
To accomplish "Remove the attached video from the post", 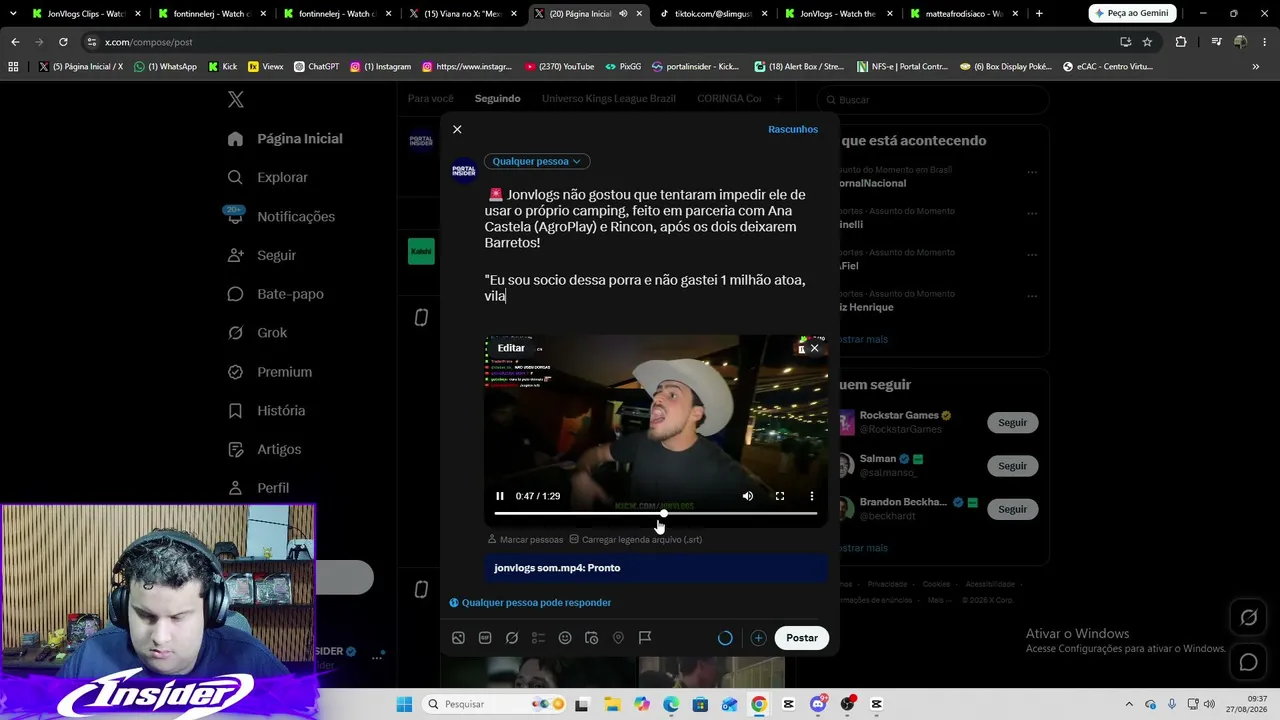I will tap(814, 348).
